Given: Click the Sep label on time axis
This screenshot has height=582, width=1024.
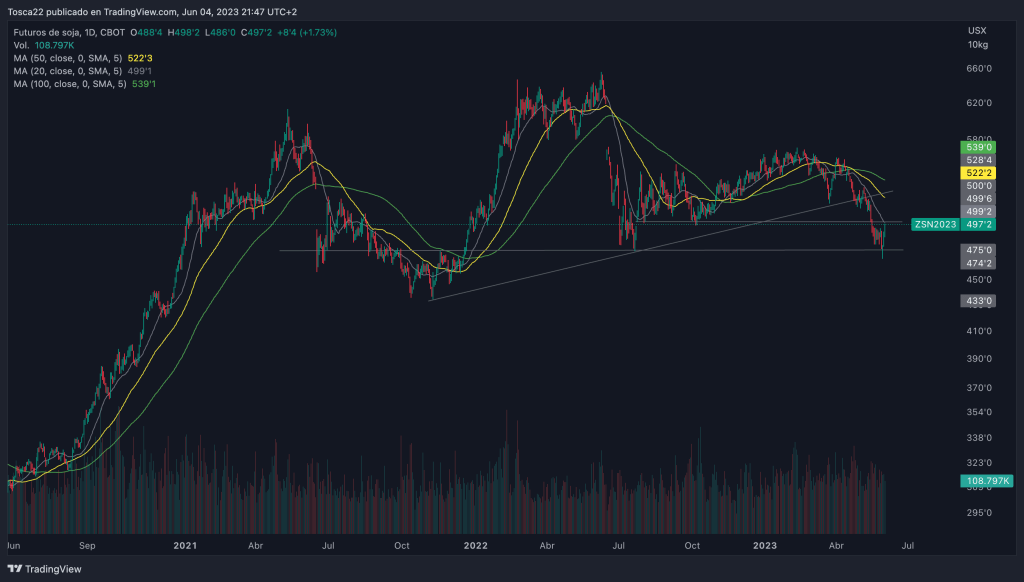Looking at the screenshot, I should [x=87, y=547].
